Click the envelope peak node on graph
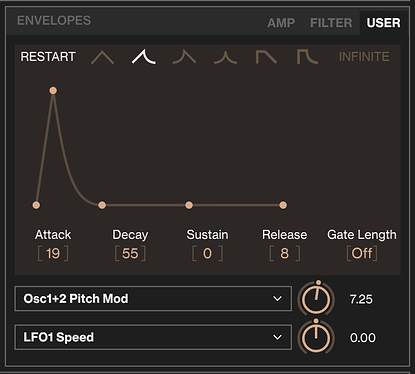The image size is (415, 374). 53,91
